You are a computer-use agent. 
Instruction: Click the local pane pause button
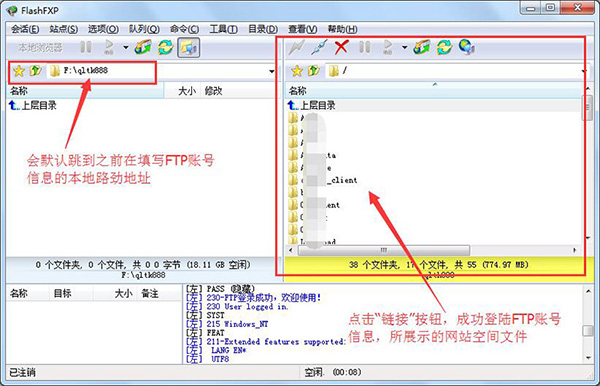tap(86, 47)
